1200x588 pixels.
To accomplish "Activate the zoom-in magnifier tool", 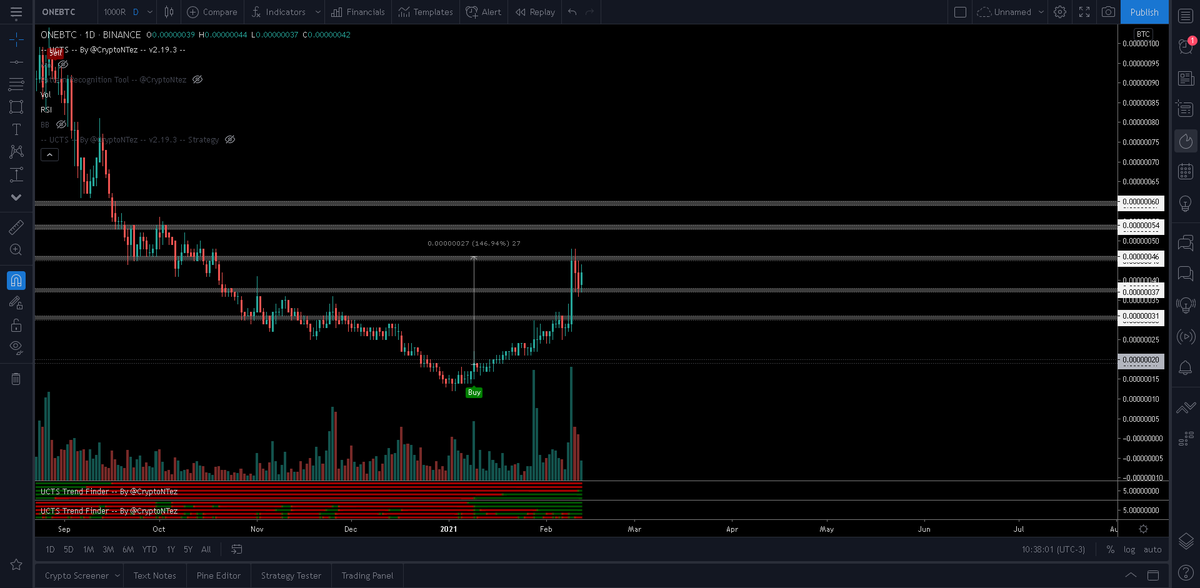I will 15,249.
